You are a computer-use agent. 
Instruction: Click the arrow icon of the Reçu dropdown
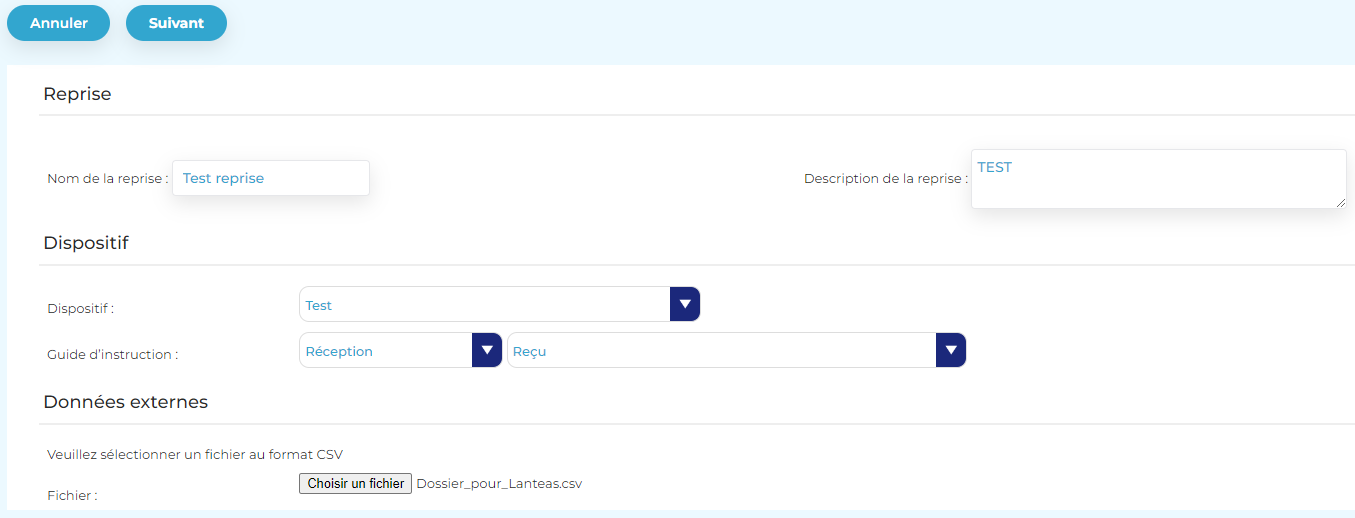click(950, 350)
